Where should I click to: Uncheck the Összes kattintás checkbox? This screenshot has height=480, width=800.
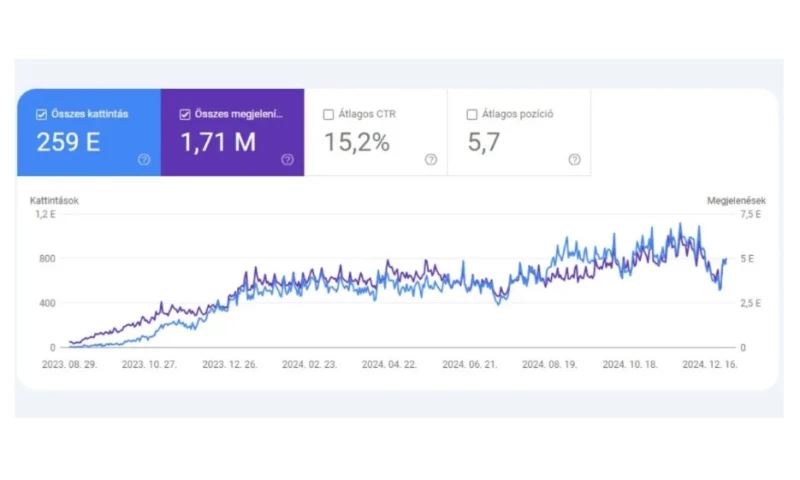[x=41, y=114]
